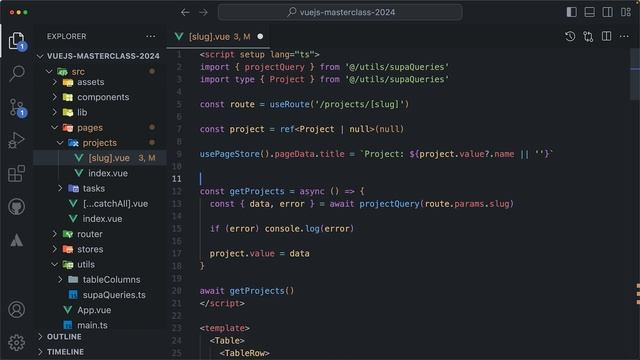Toggle the bottom panel

click(x=589, y=12)
